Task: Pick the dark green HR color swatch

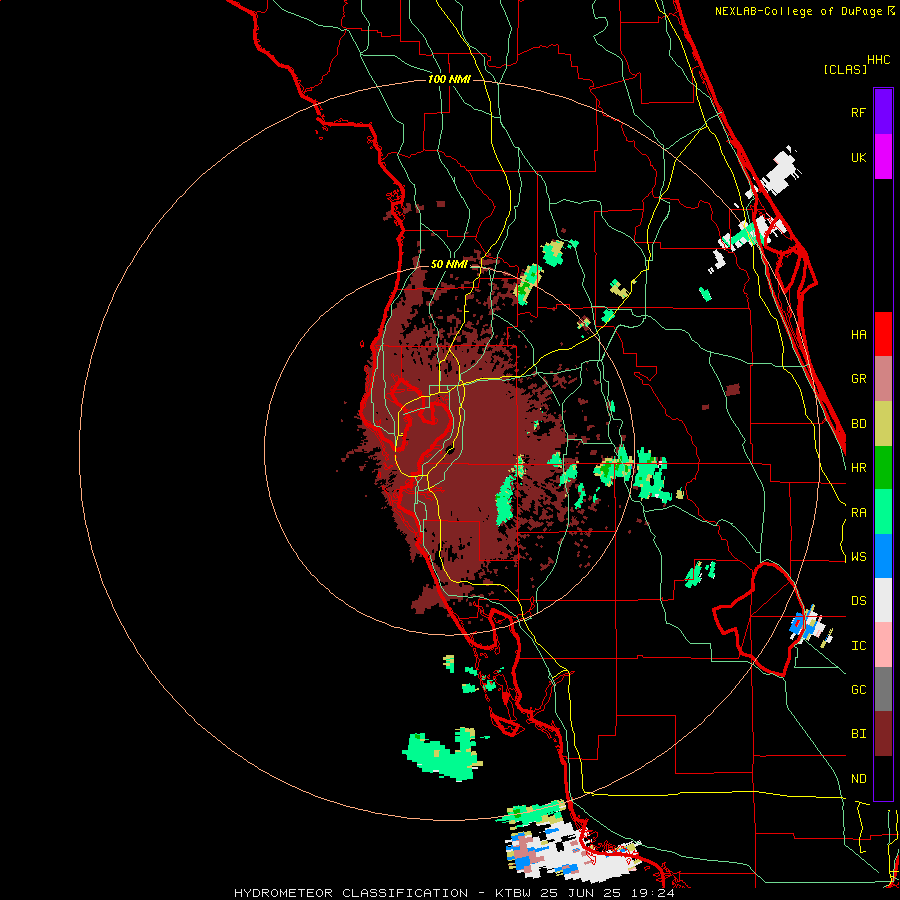Action: pos(883,468)
